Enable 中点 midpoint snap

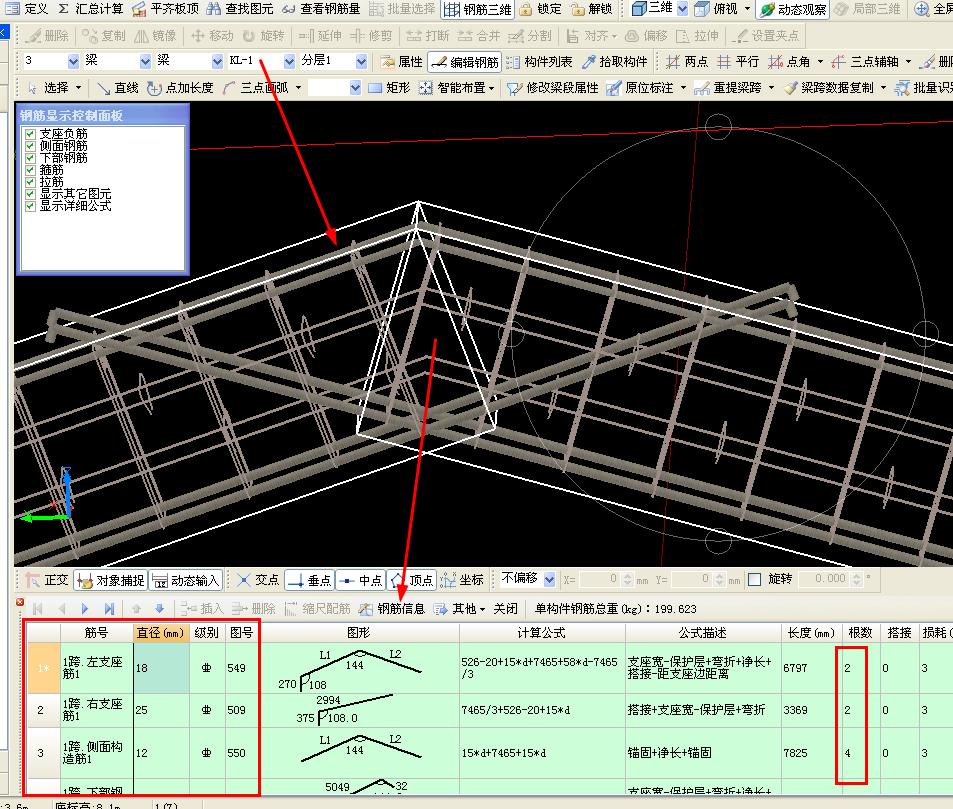360,580
